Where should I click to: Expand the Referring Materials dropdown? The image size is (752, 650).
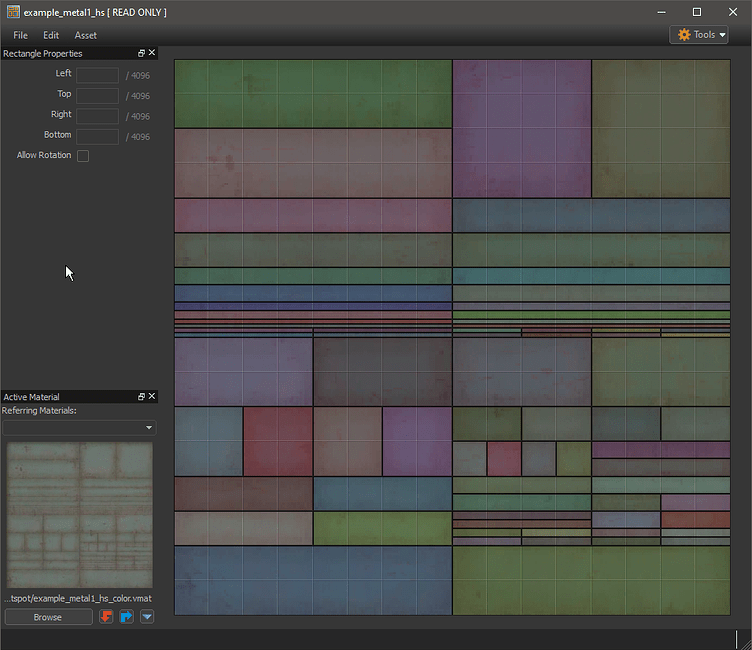pos(79,428)
